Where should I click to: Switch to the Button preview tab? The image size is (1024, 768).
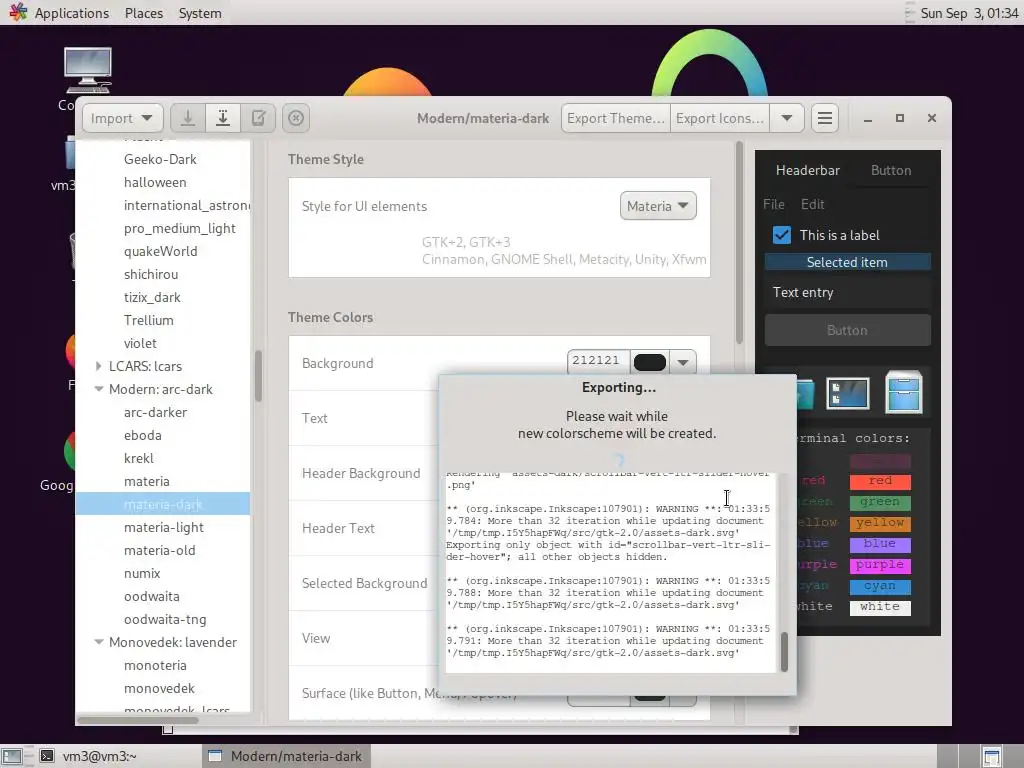click(891, 170)
